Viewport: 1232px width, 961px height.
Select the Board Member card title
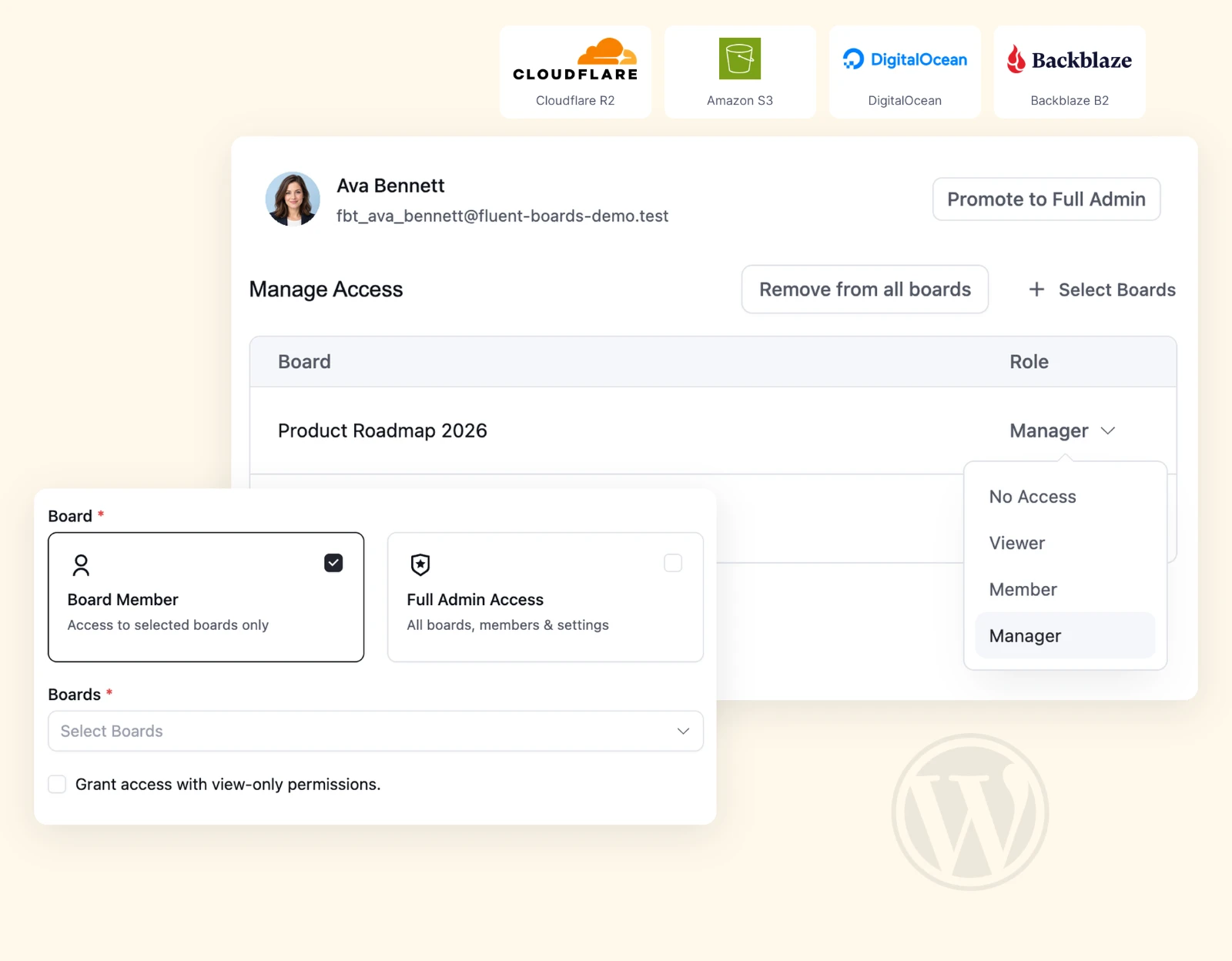[x=122, y=599]
